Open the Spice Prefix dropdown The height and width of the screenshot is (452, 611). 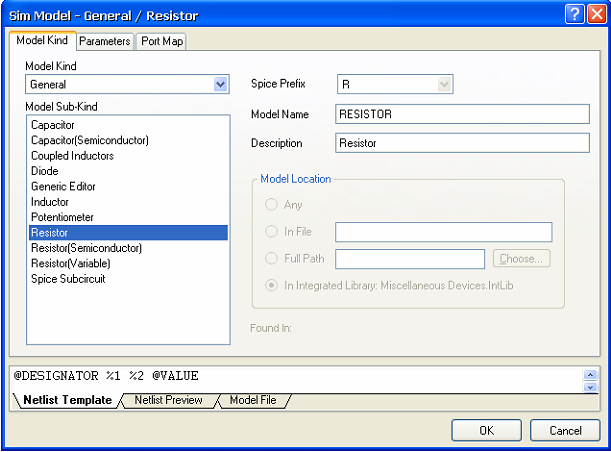coord(445,85)
